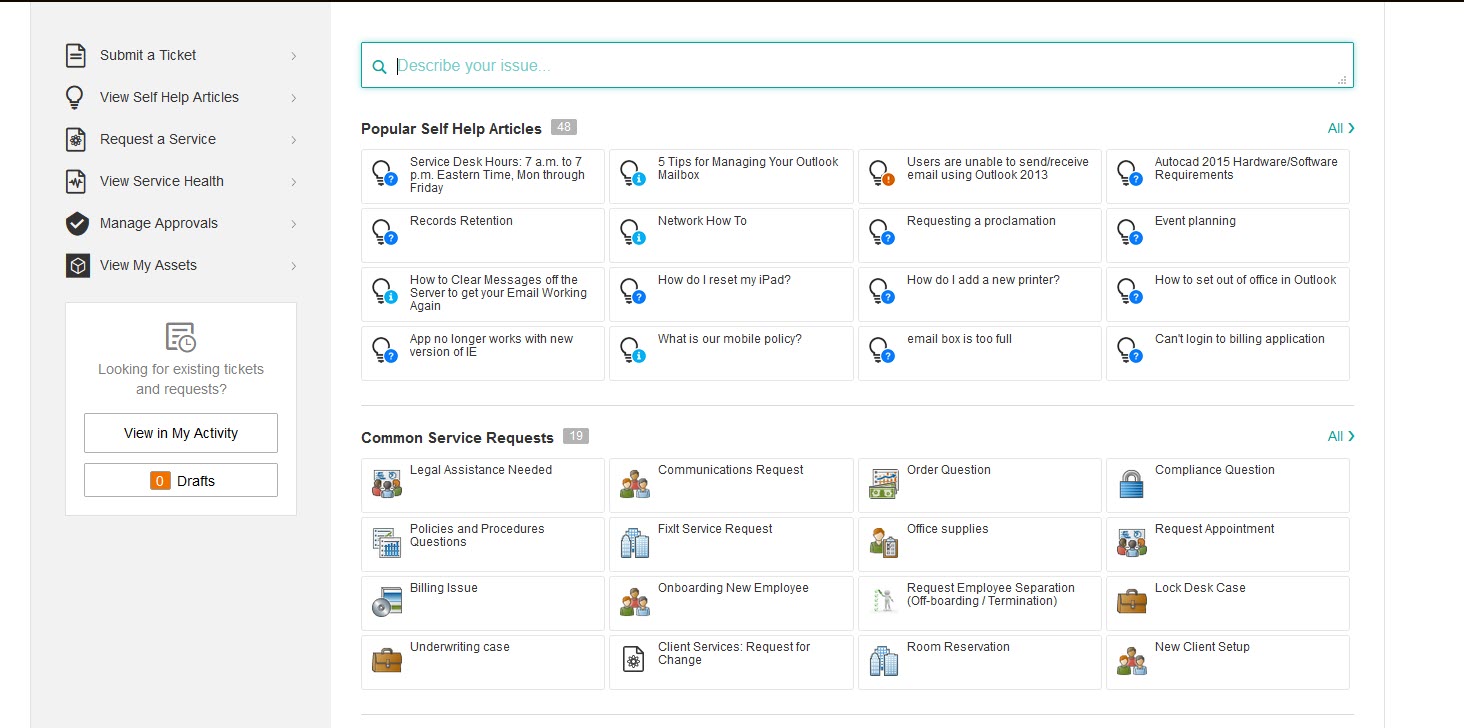Click the View My Assets box icon
Viewport: 1464px width, 728px height.
pos(77,266)
